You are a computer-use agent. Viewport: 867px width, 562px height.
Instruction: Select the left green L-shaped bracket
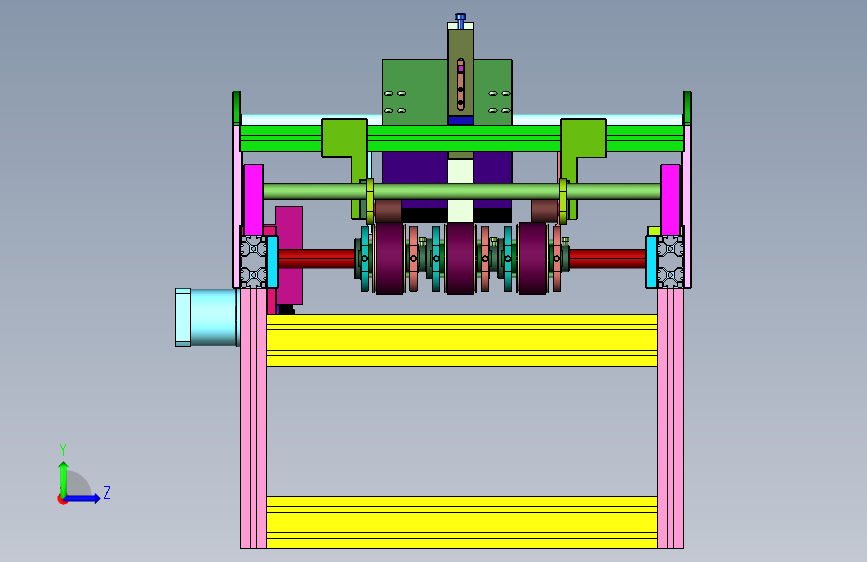[x=344, y=138]
